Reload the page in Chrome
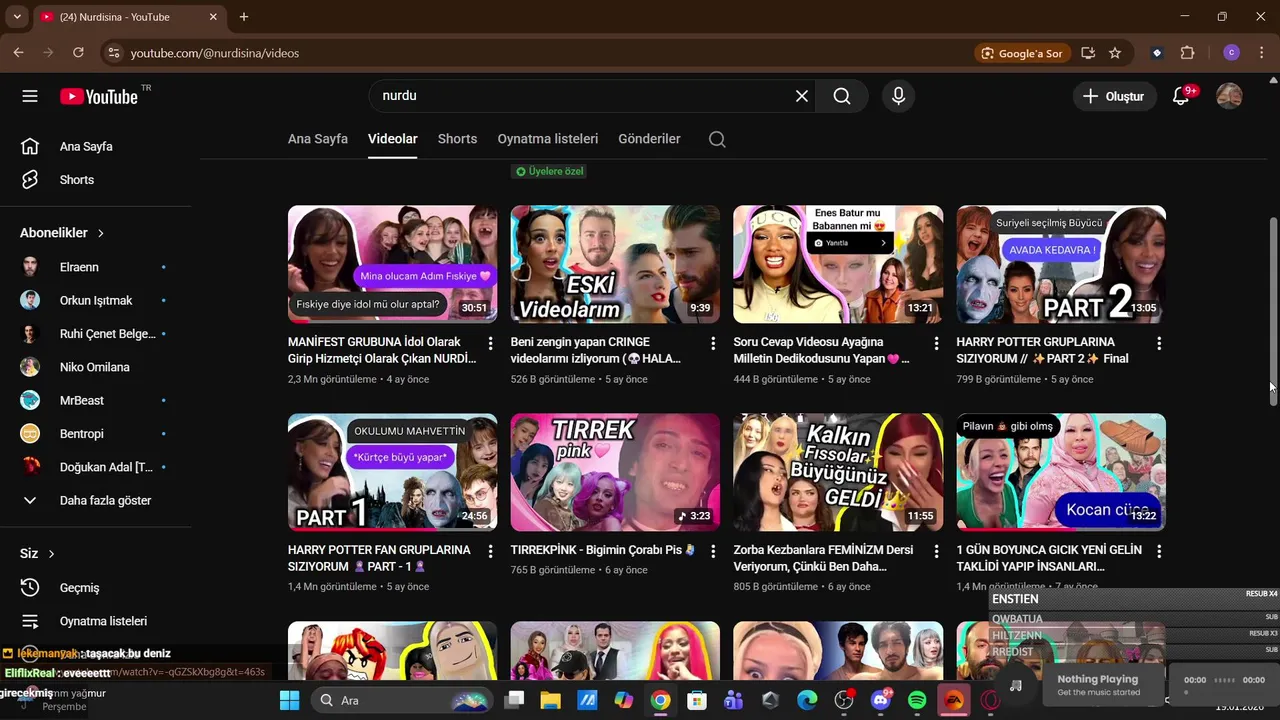Viewport: 1280px width, 720px height. [x=78, y=53]
